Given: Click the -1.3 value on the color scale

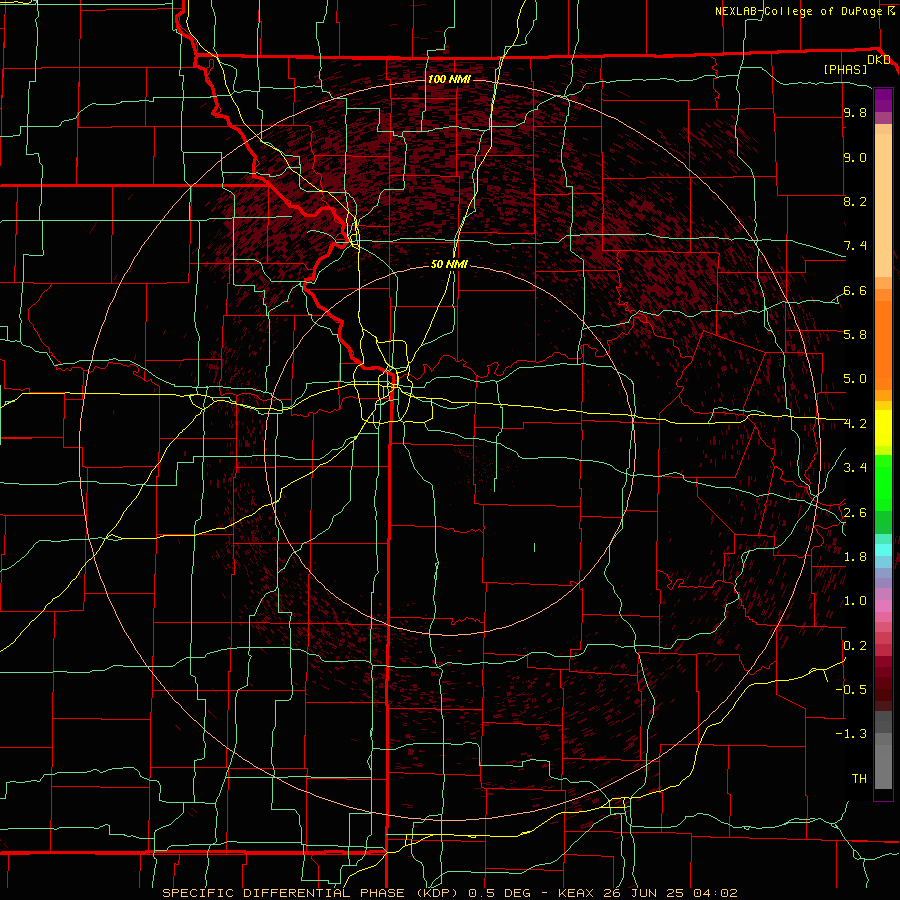Looking at the screenshot, I should point(851,734).
